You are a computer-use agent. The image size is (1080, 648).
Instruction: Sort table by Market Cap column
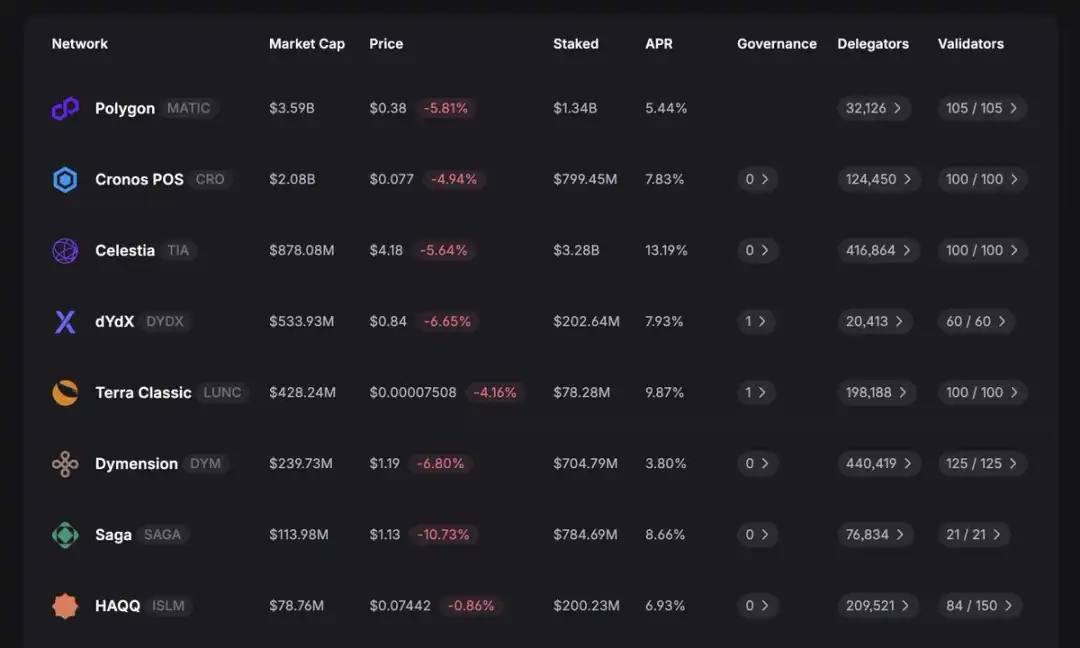(306, 44)
